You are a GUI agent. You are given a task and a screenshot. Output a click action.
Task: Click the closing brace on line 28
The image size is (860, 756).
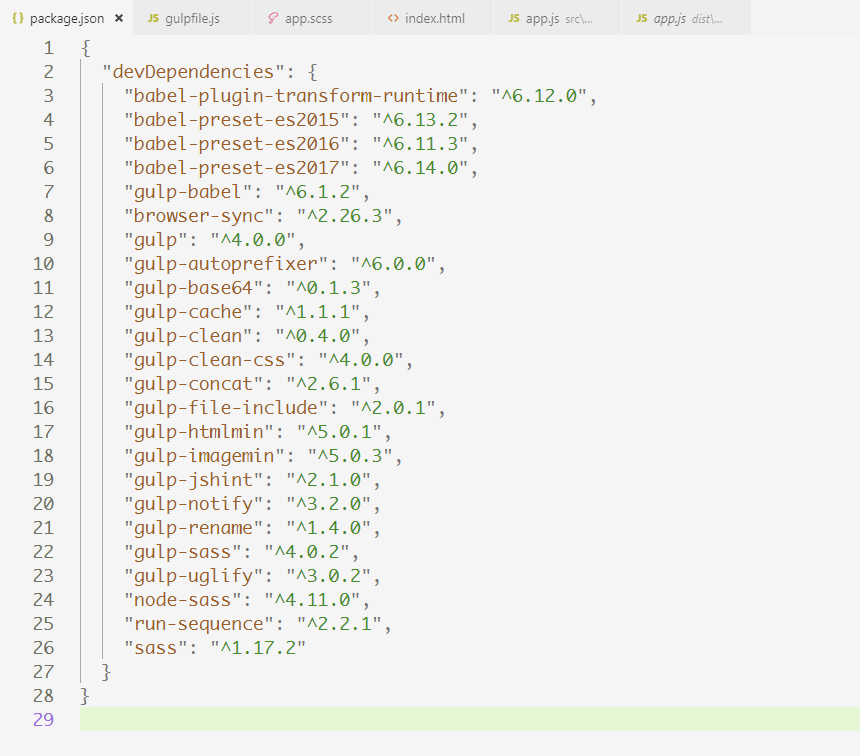85,696
